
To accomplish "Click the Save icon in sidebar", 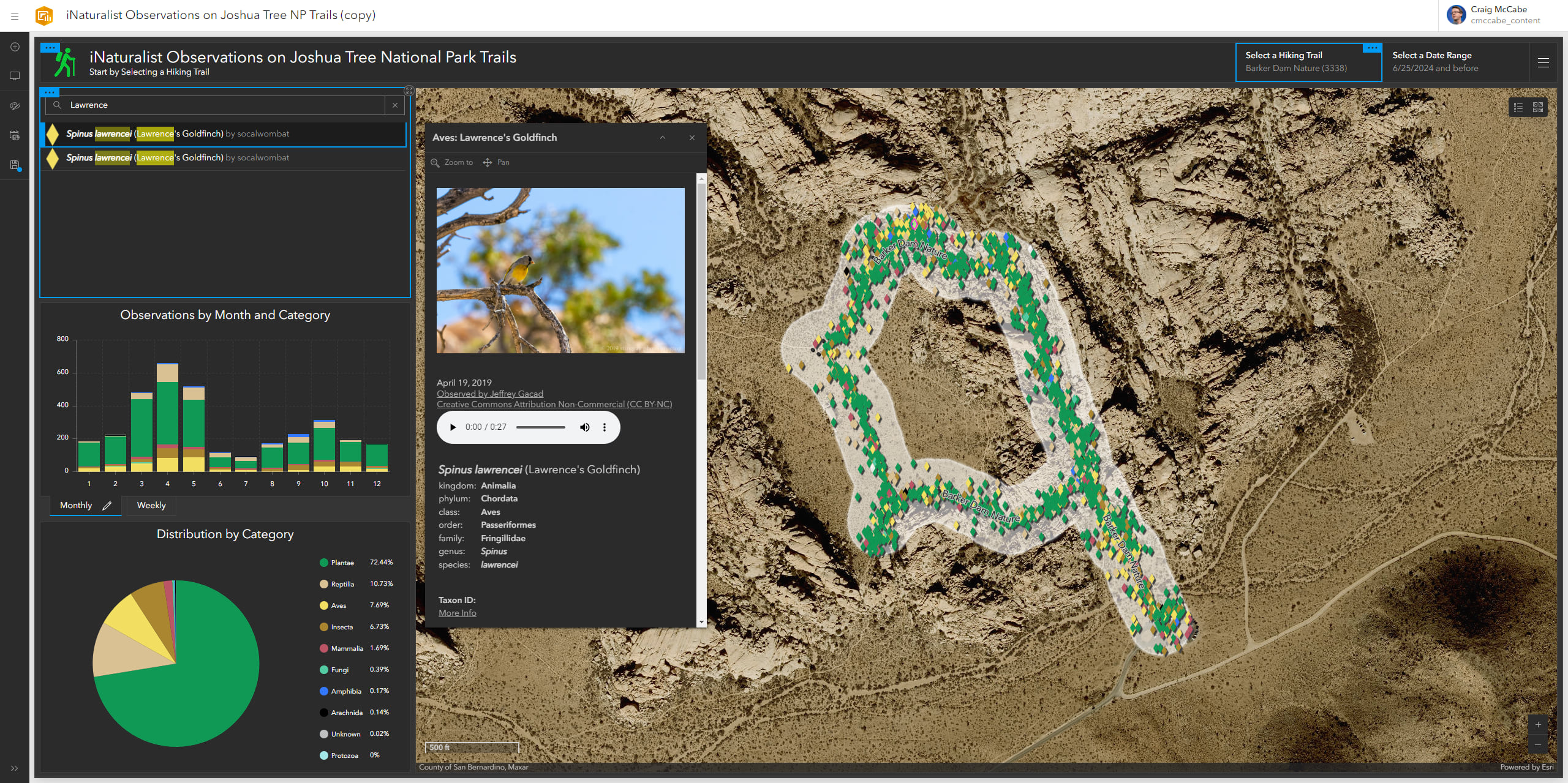I will (15, 165).
